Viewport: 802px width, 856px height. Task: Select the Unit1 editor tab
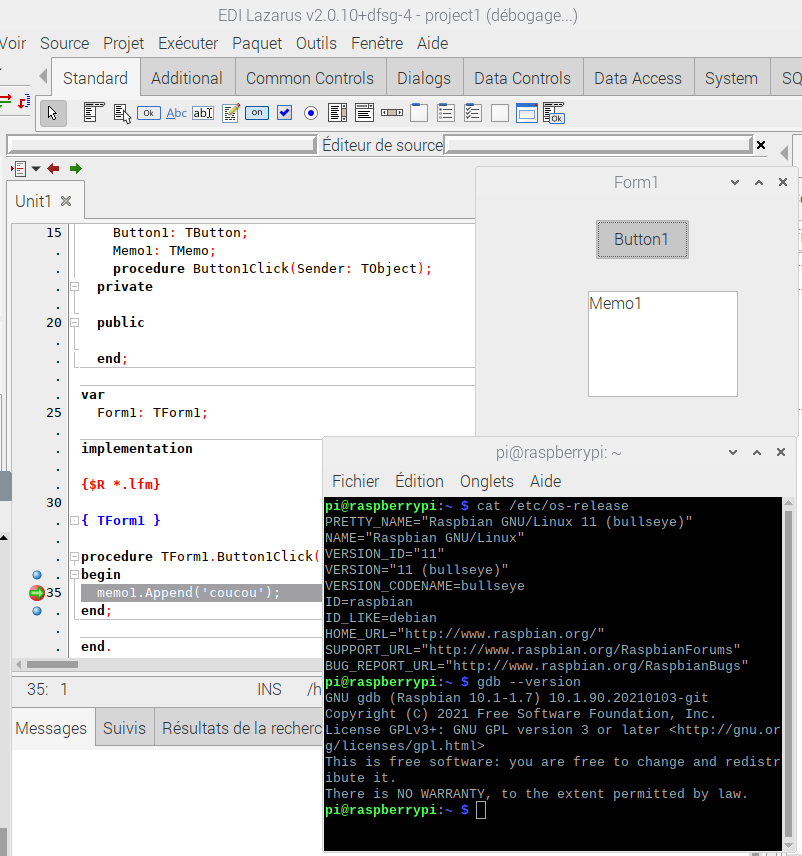point(33,201)
